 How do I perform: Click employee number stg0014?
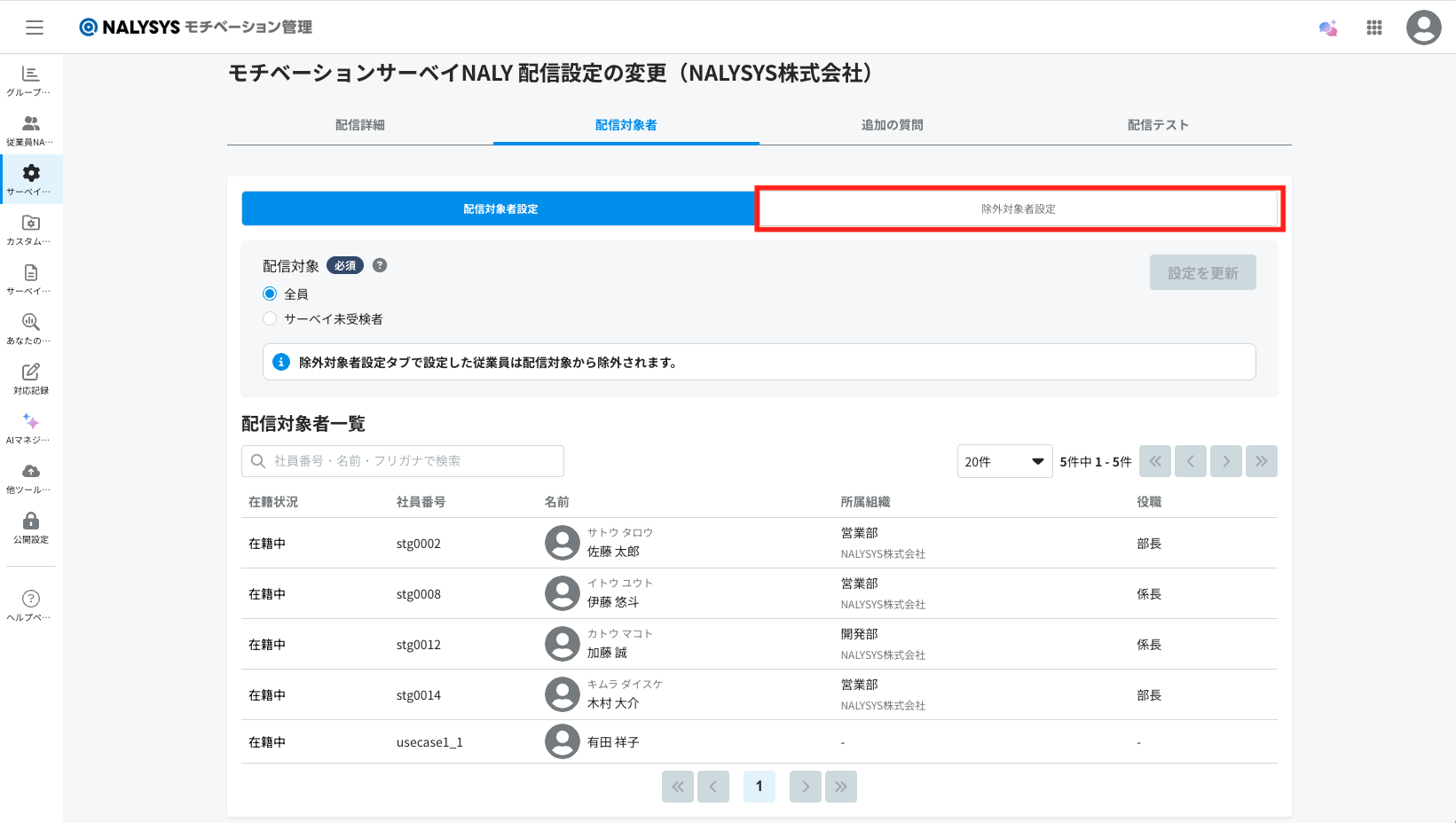tap(419, 695)
